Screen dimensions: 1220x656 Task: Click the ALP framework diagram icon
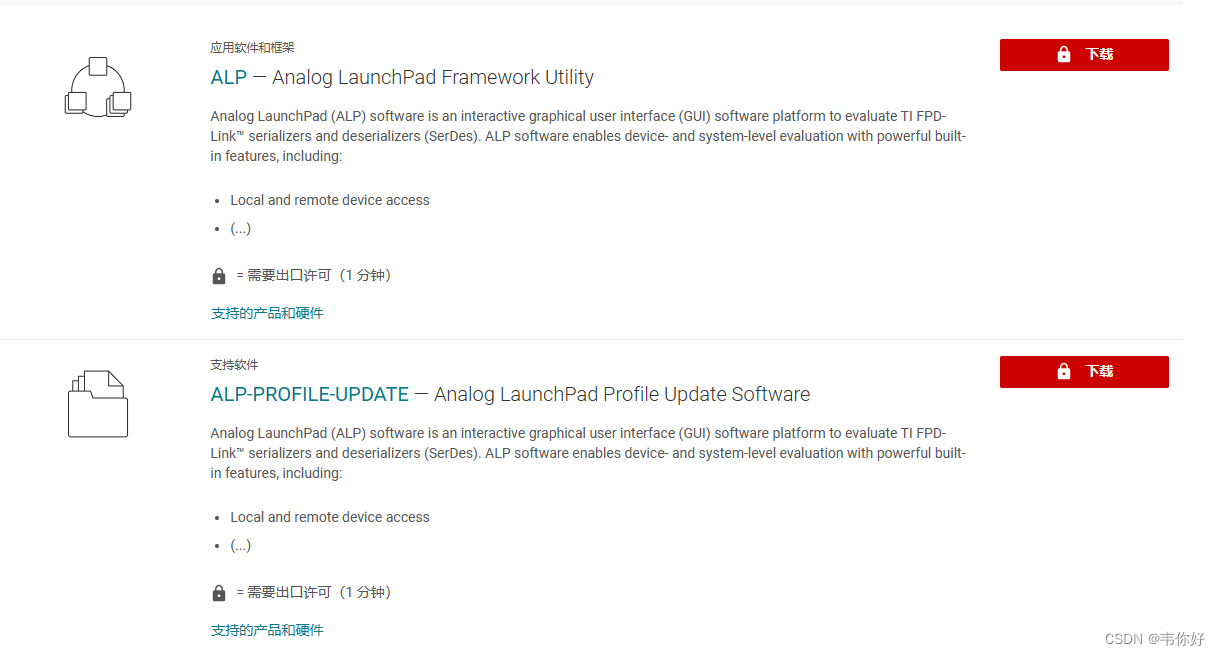(97, 87)
